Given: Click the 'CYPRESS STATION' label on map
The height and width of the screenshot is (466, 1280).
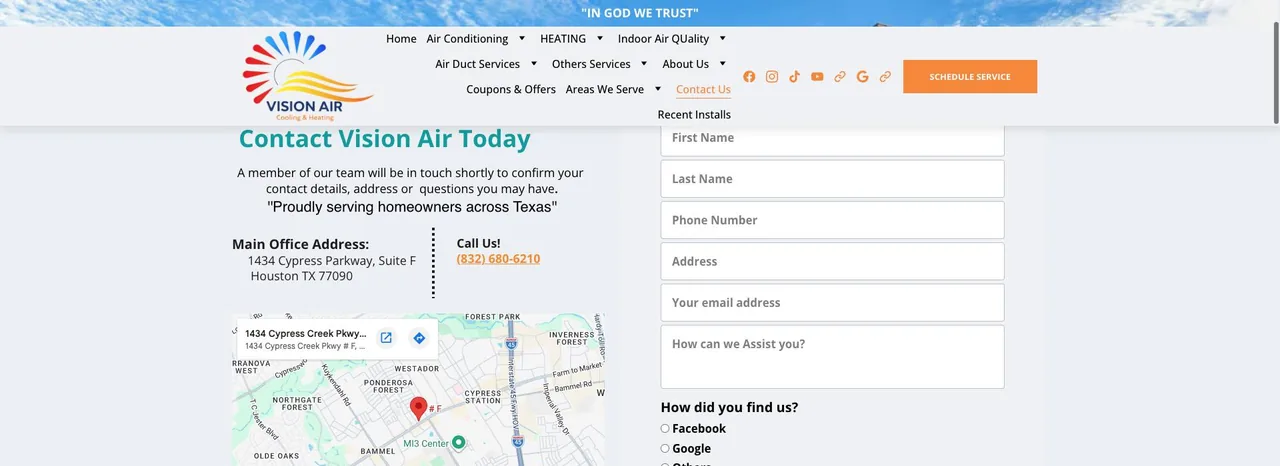Looking at the screenshot, I should tap(484, 397).
